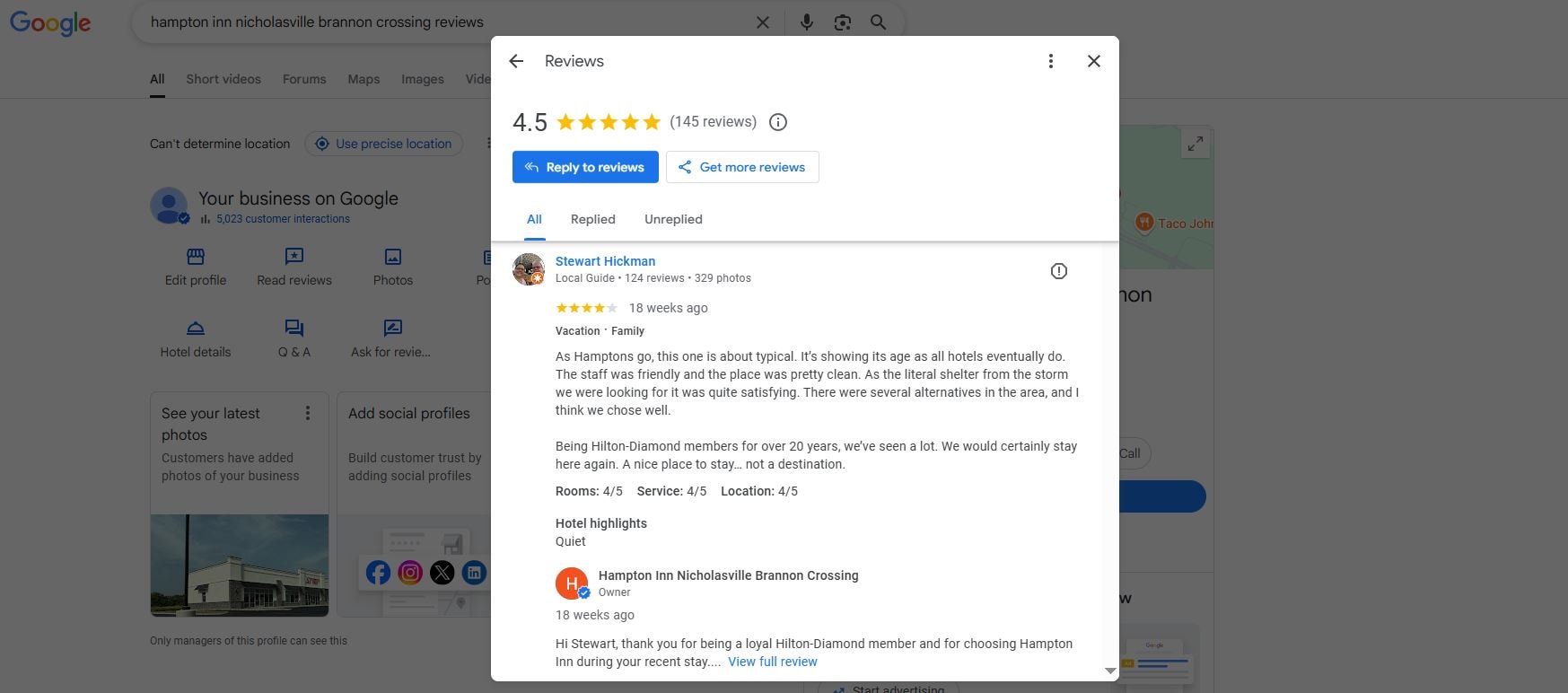This screenshot has width=1568, height=693.
Task: Select the All search results tab
Action: tap(157, 79)
